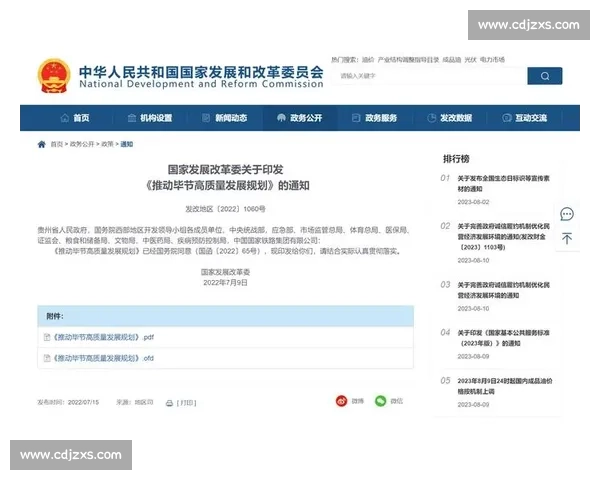Click the search magnifier button
This screenshot has width=600, height=480.
tap(545, 76)
